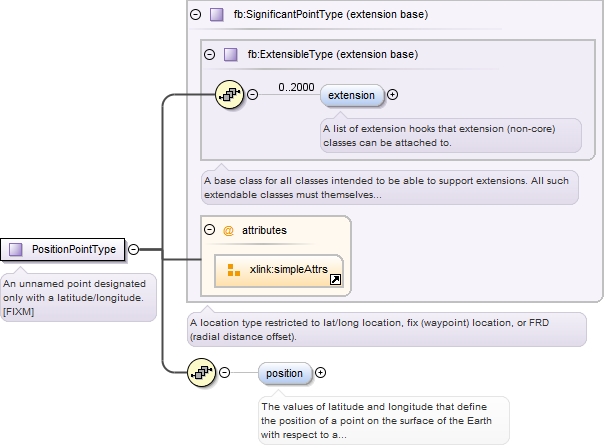Collapse the PositionPointType node

pyautogui.click(x=133, y=248)
